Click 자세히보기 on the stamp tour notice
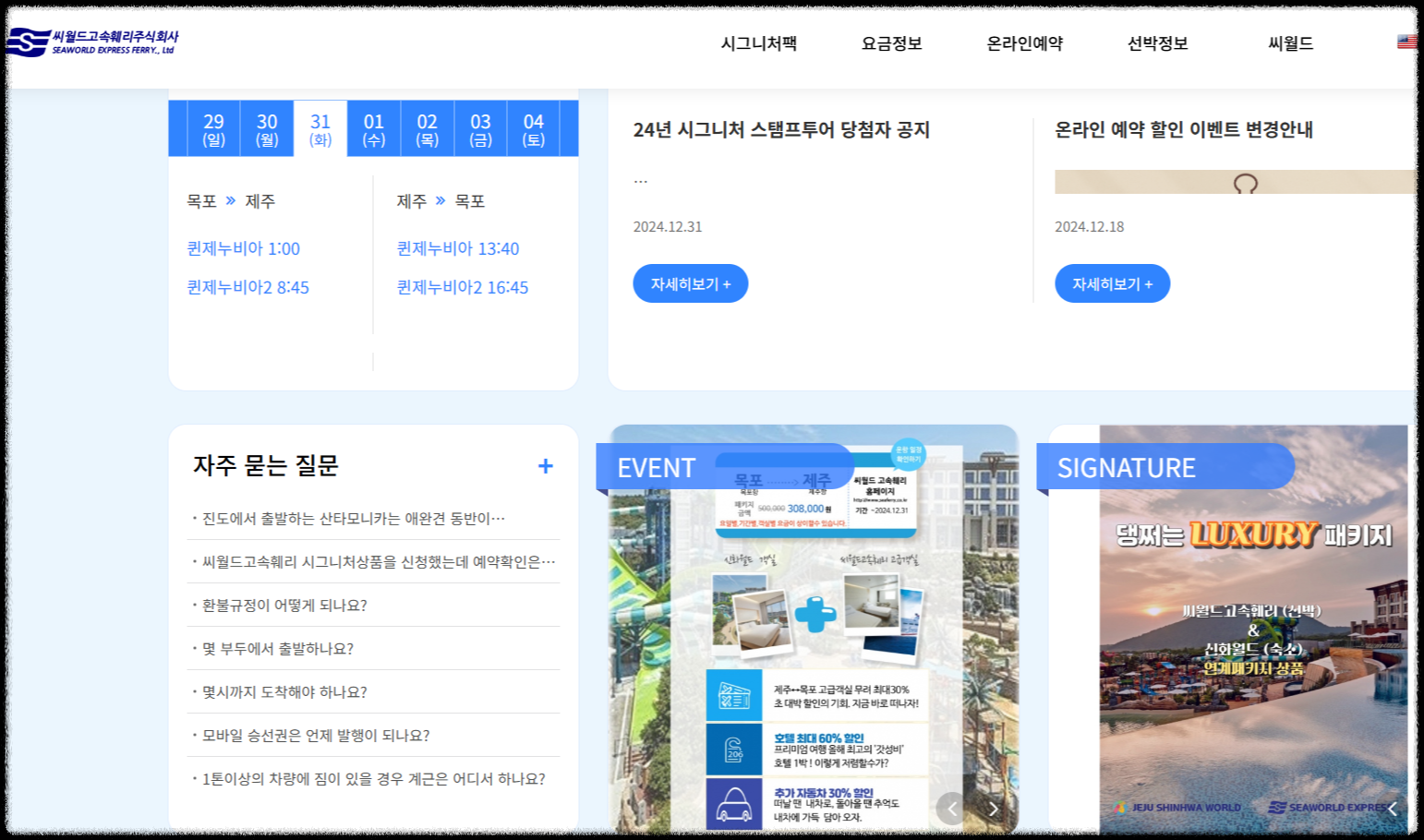This screenshot has width=1424, height=840. coord(690,283)
